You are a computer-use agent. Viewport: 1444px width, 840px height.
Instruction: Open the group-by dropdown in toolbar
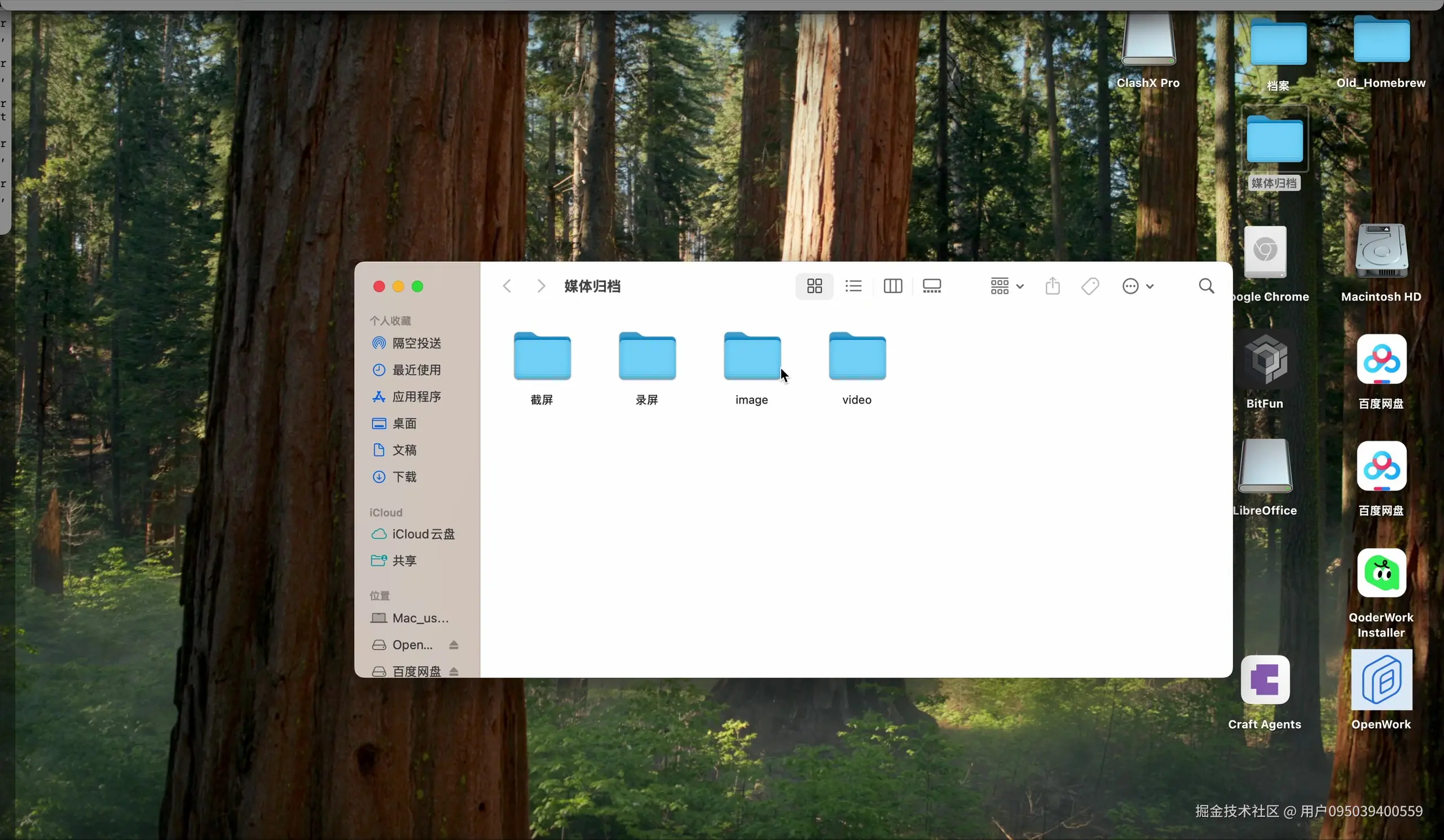1007,286
